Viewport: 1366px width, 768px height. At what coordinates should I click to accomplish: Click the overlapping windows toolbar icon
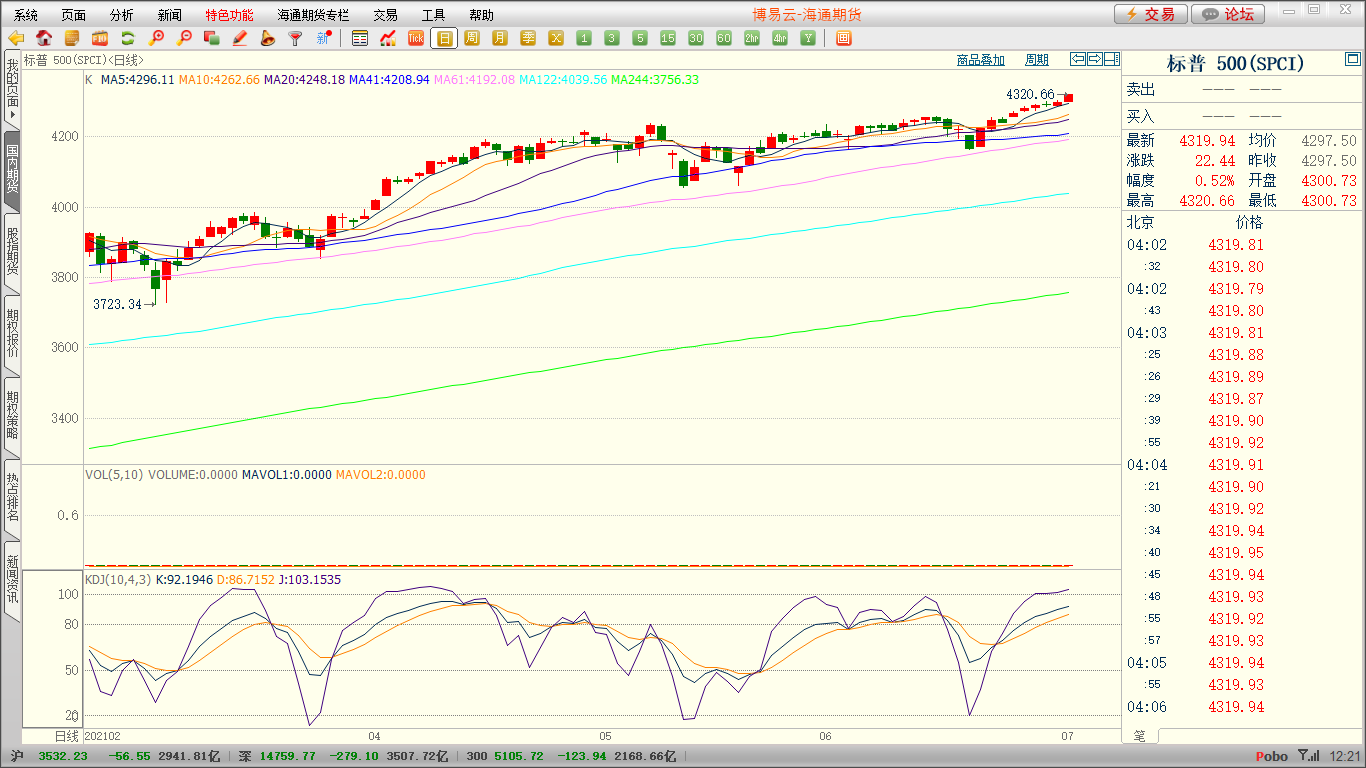pyautogui.click(x=212, y=39)
